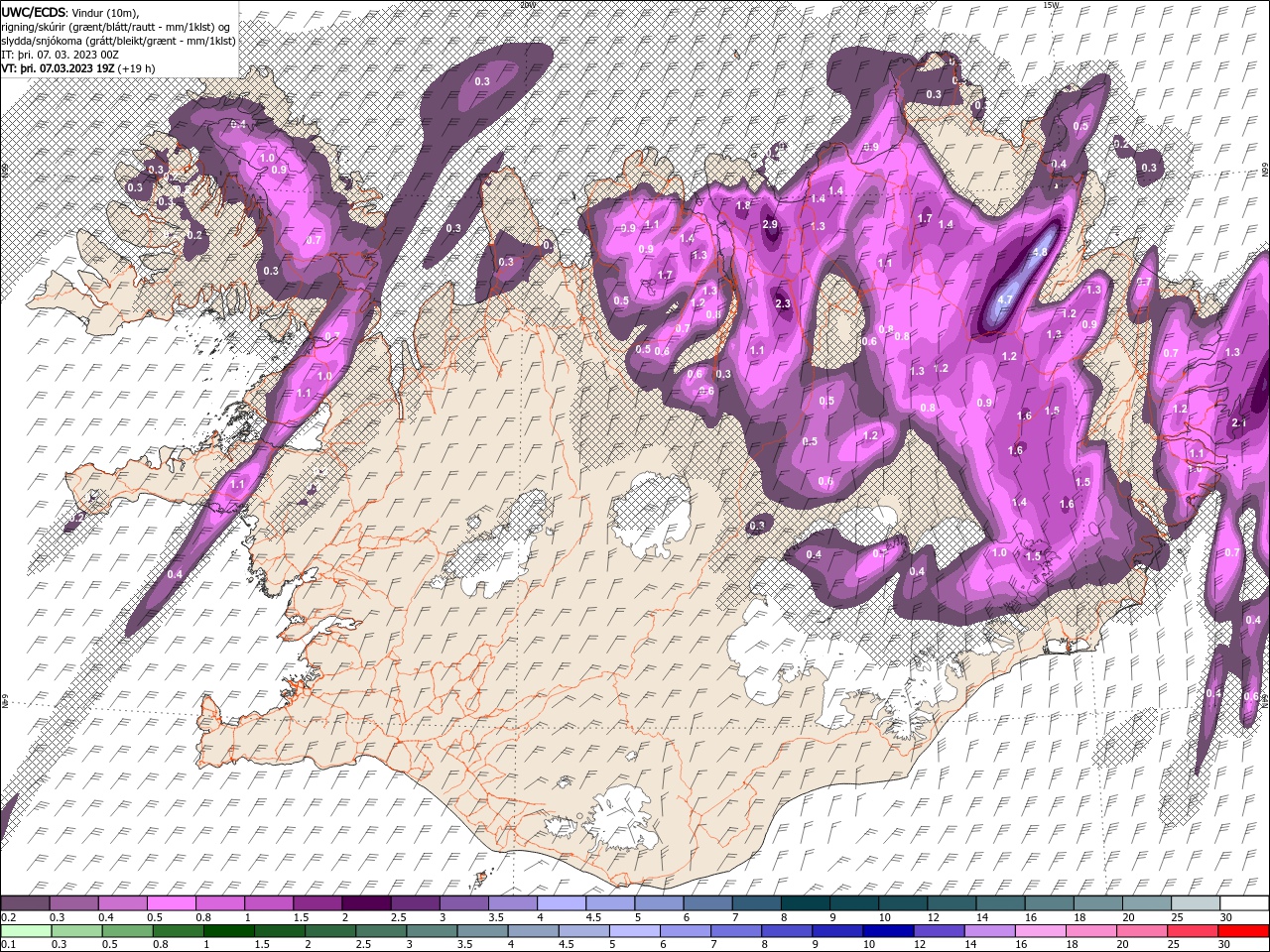
Task: Click the UWC/ECDS title in the header
Action: click(x=33, y=11)
